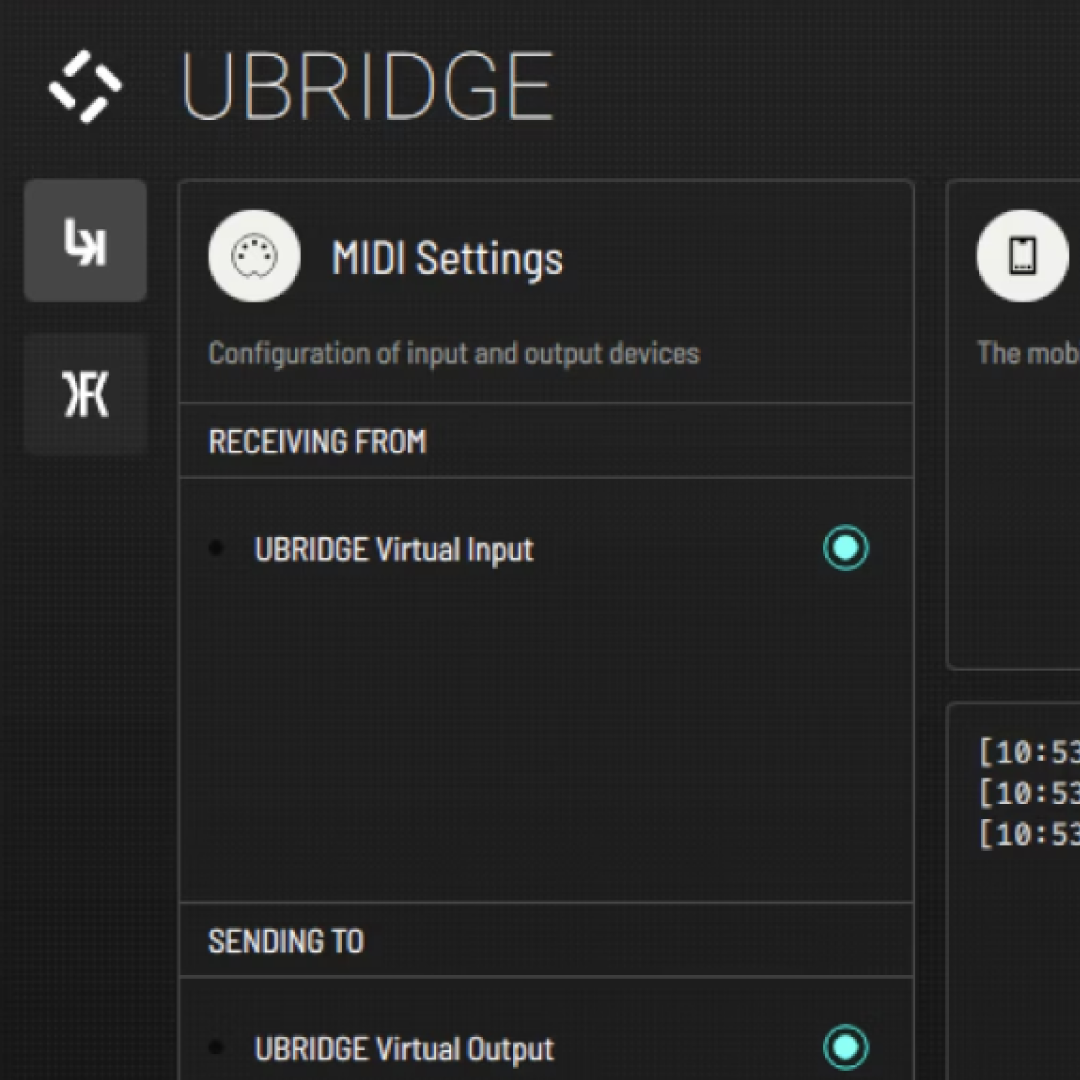Click the MIDI Settings heading
The width and height of the screenshot is (1080, 1080).
pyautogui.click(x=447, y=258)
